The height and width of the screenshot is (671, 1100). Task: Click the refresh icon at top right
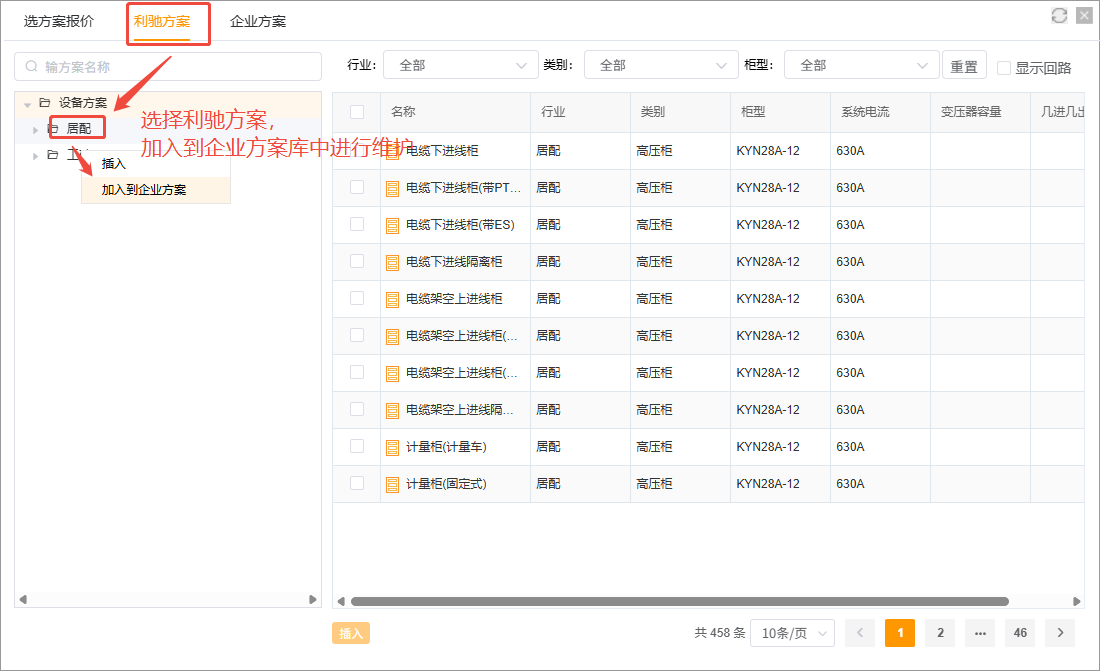coord(1059,15)
